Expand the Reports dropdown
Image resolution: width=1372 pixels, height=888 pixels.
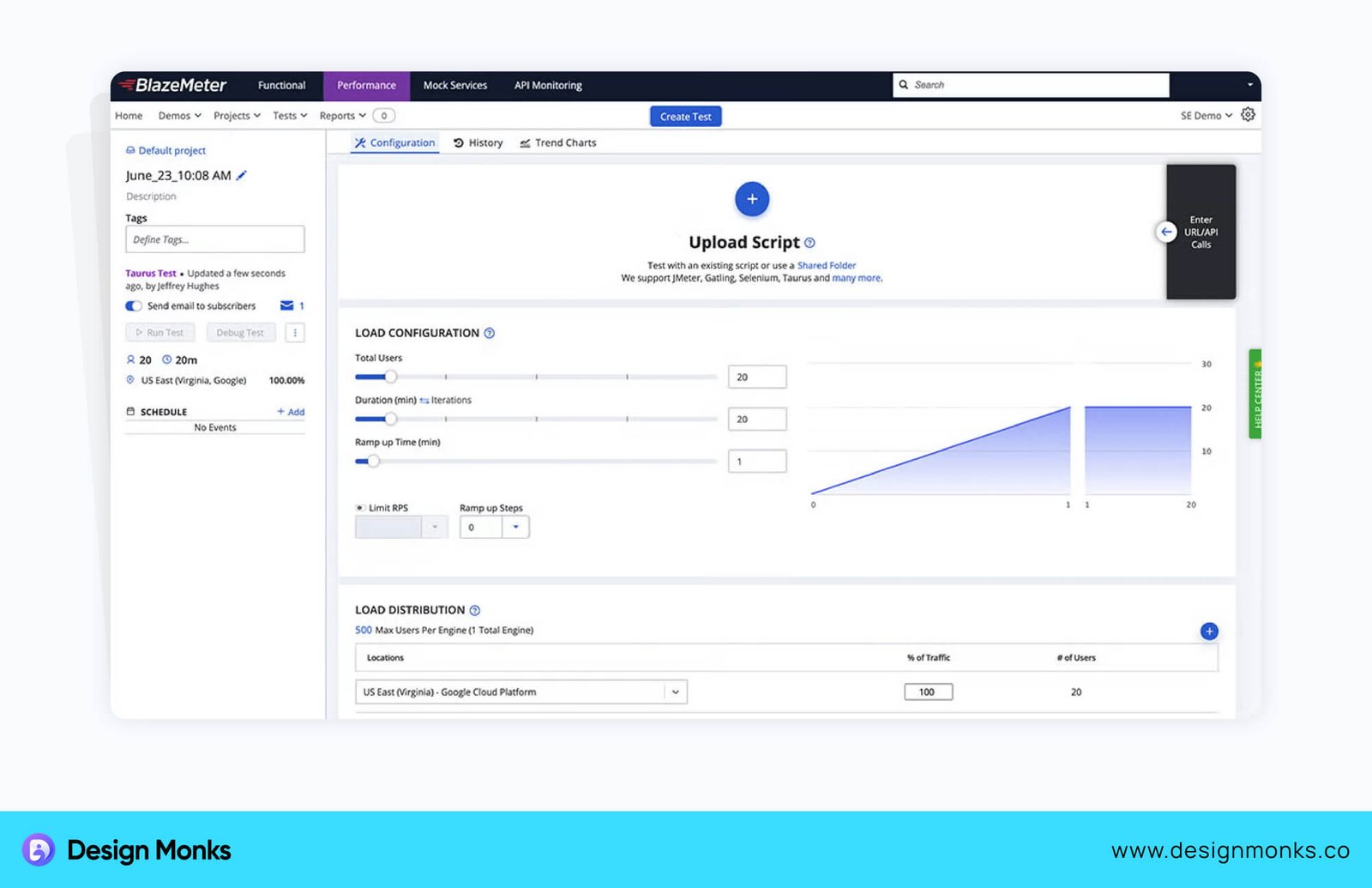pyautogui.click(x=342, y=116)
